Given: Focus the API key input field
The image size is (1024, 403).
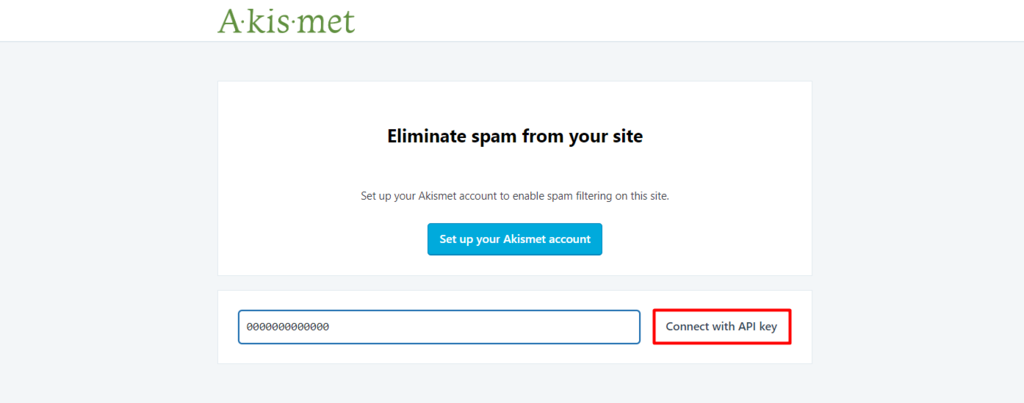Looking at the screenshot, I should (x=438, y=327).
